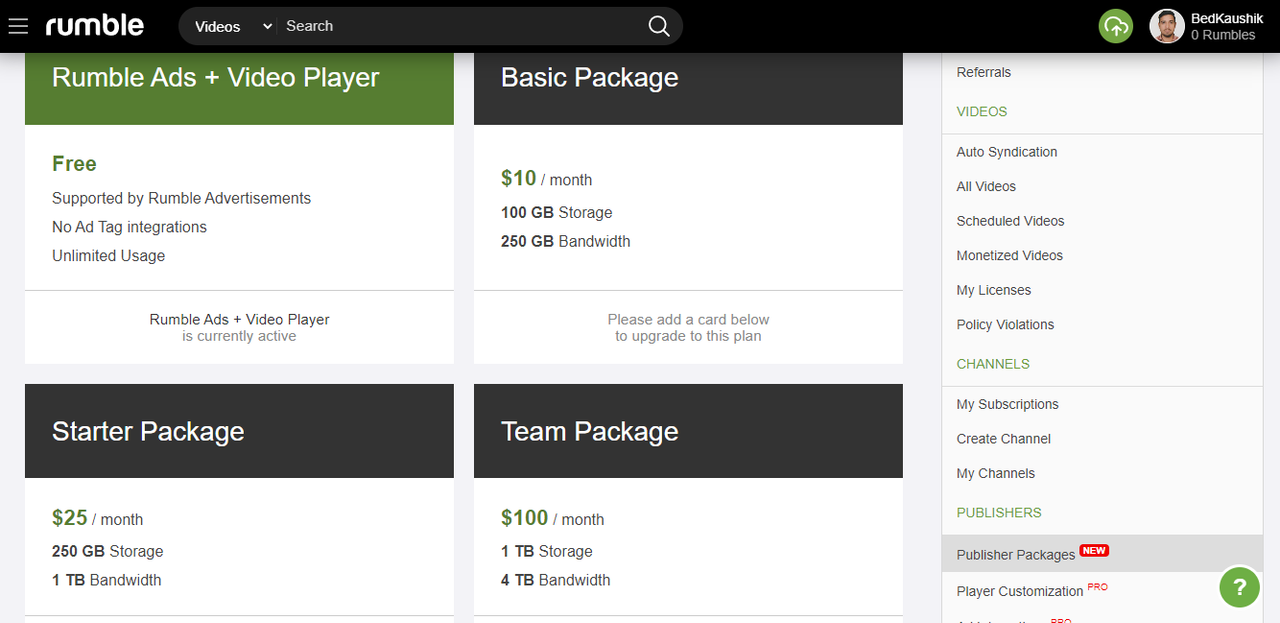1280x623 pixels.
Task: Click '4 TB Bandwidth' text
Action: pyautogui.click(x=555, y=580)
